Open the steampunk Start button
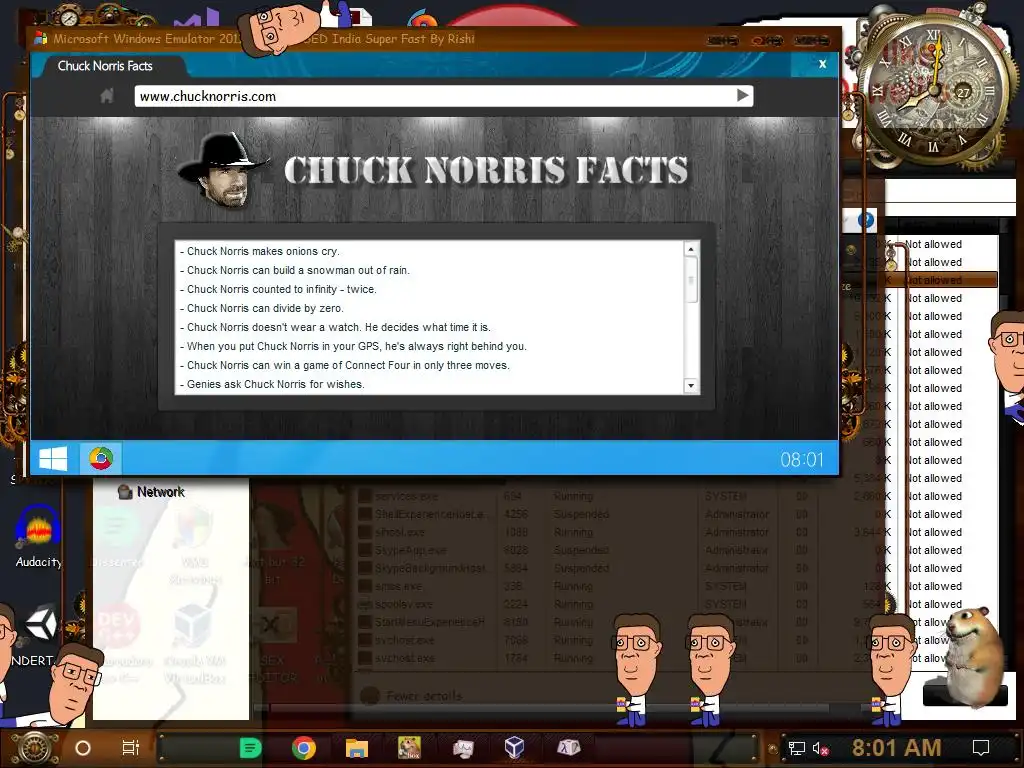1024x768 pixels. coord(33,748)
